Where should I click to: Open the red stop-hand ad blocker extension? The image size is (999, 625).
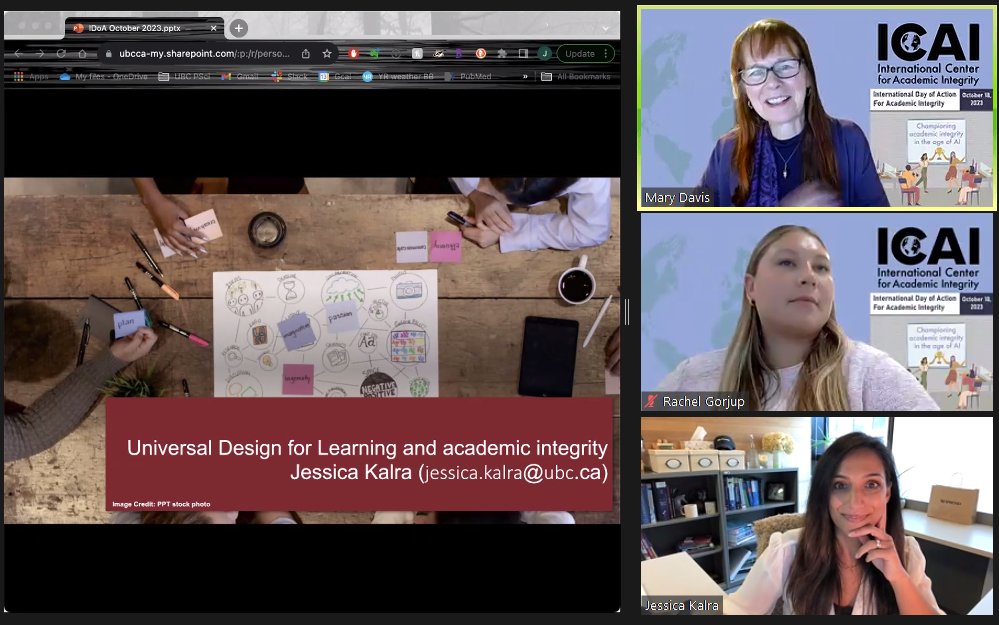click(x=353, y=54)
